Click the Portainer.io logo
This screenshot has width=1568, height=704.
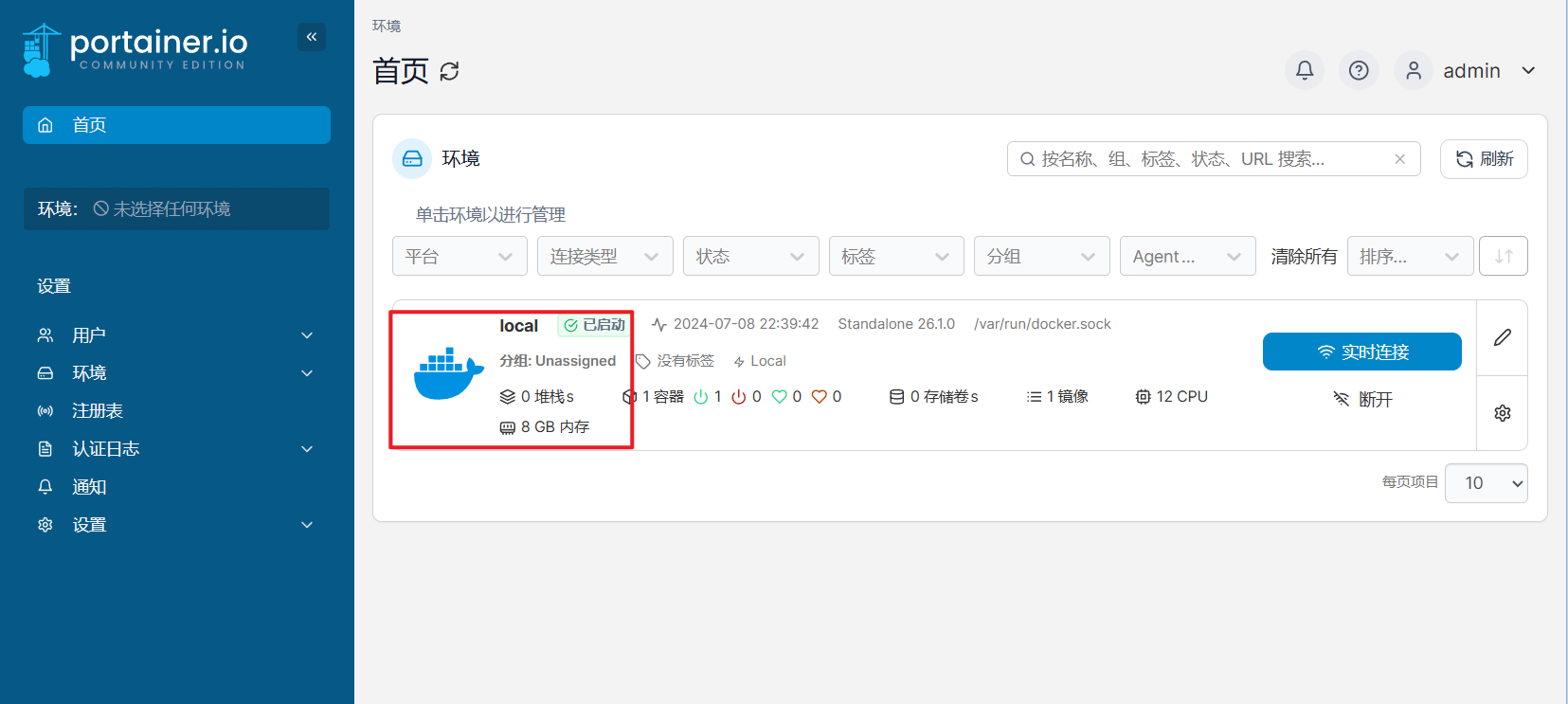coord(135,49)
